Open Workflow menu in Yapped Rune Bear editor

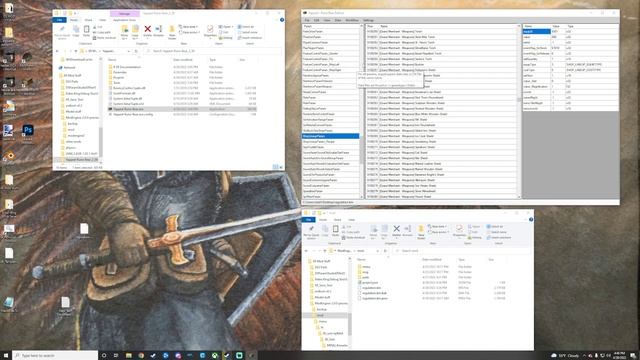click(x=352, y=20)
